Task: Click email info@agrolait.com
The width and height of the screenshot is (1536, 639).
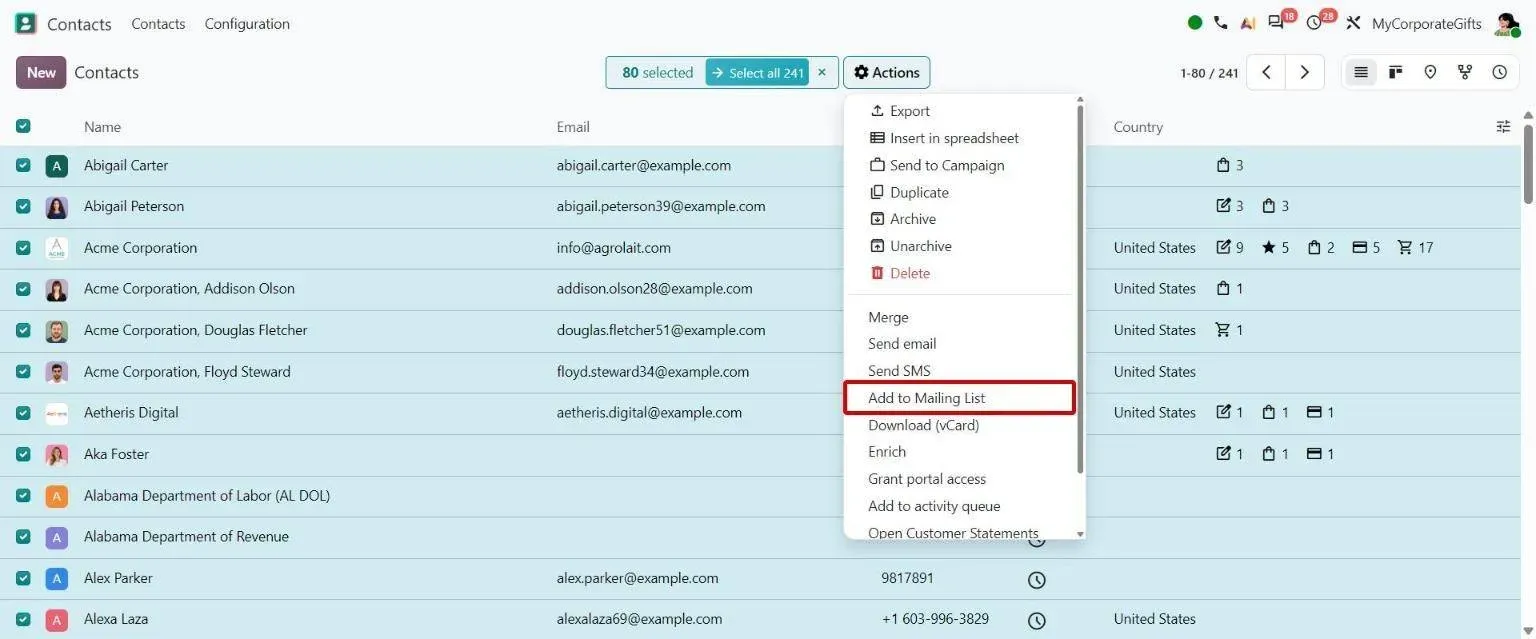Action: click(x=614, y=247)
